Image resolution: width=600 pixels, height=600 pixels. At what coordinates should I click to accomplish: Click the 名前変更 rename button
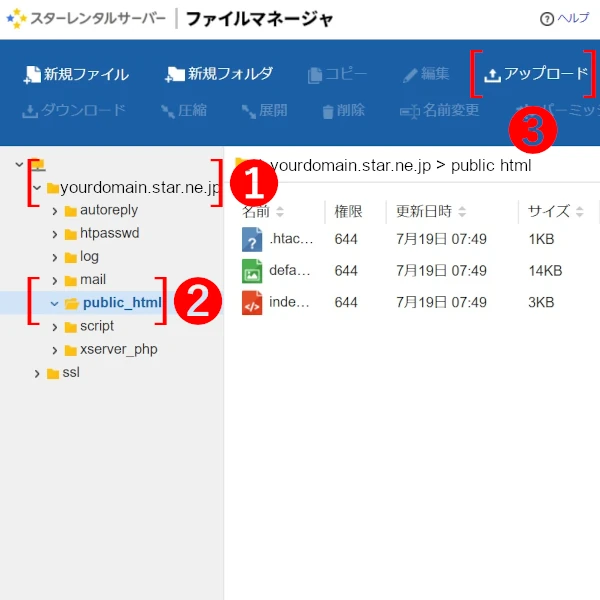click(440, 111)
